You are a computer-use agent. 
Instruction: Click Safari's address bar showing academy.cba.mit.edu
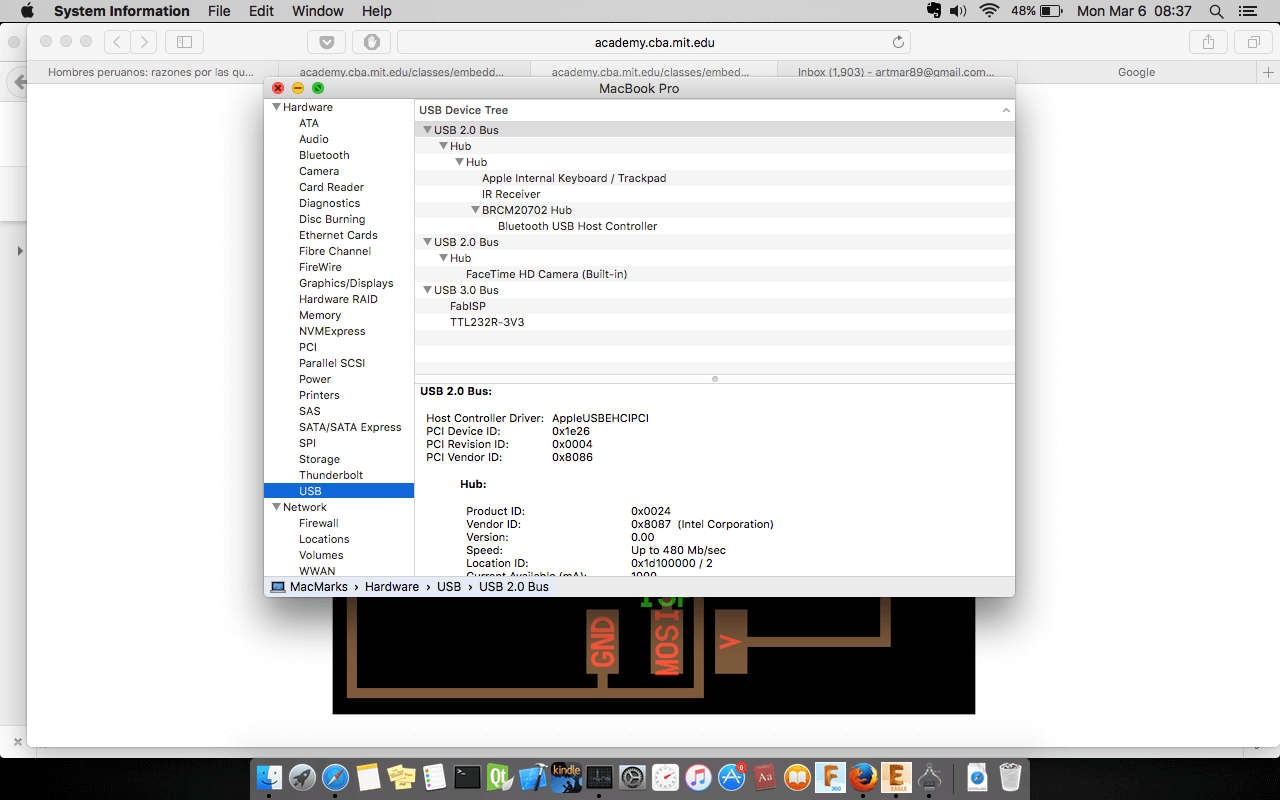(654, 42)
